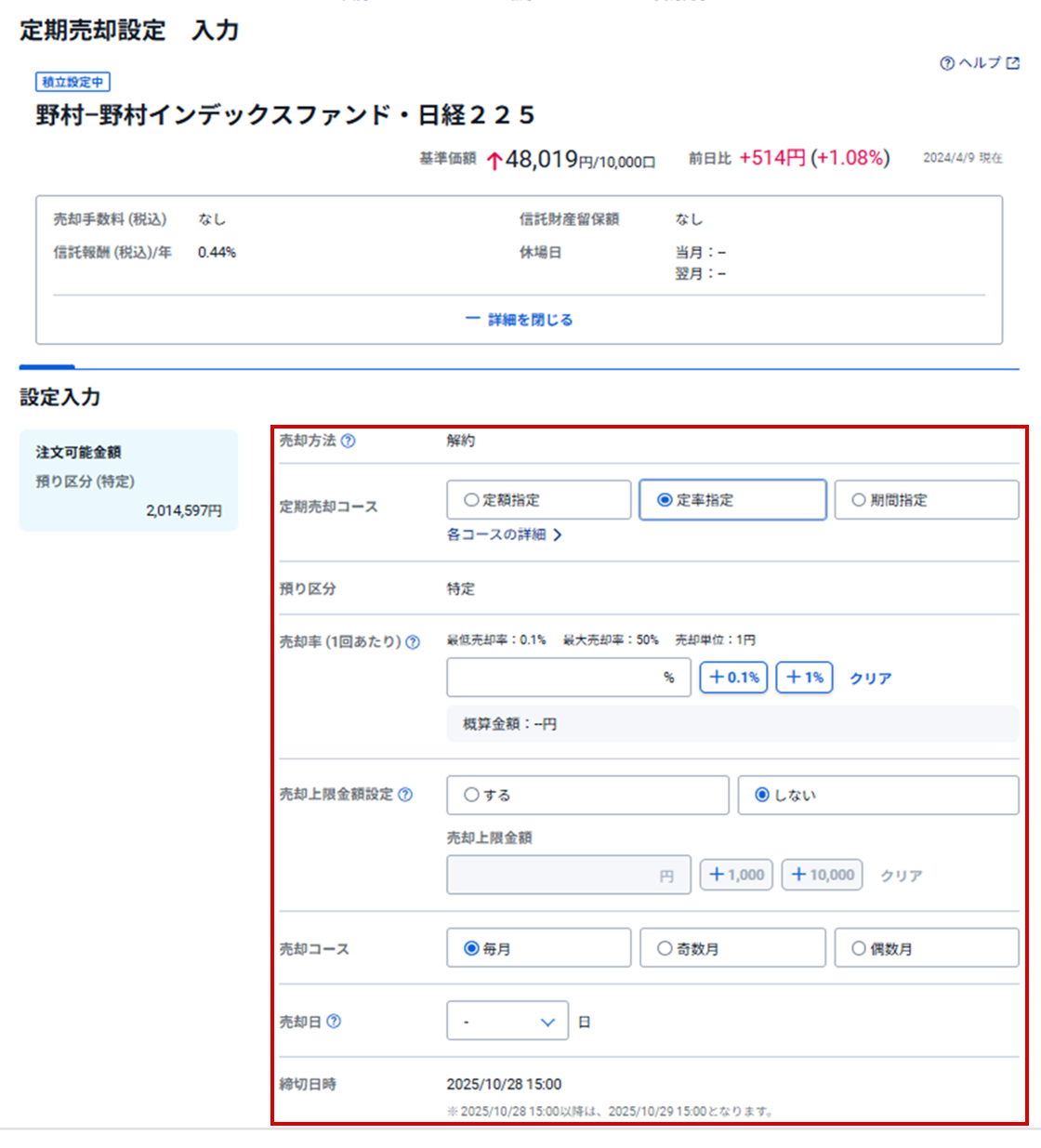Open the ヘルプ help link
The height and width of the screenshot is (1148, 1041).
tap(980, 63)
